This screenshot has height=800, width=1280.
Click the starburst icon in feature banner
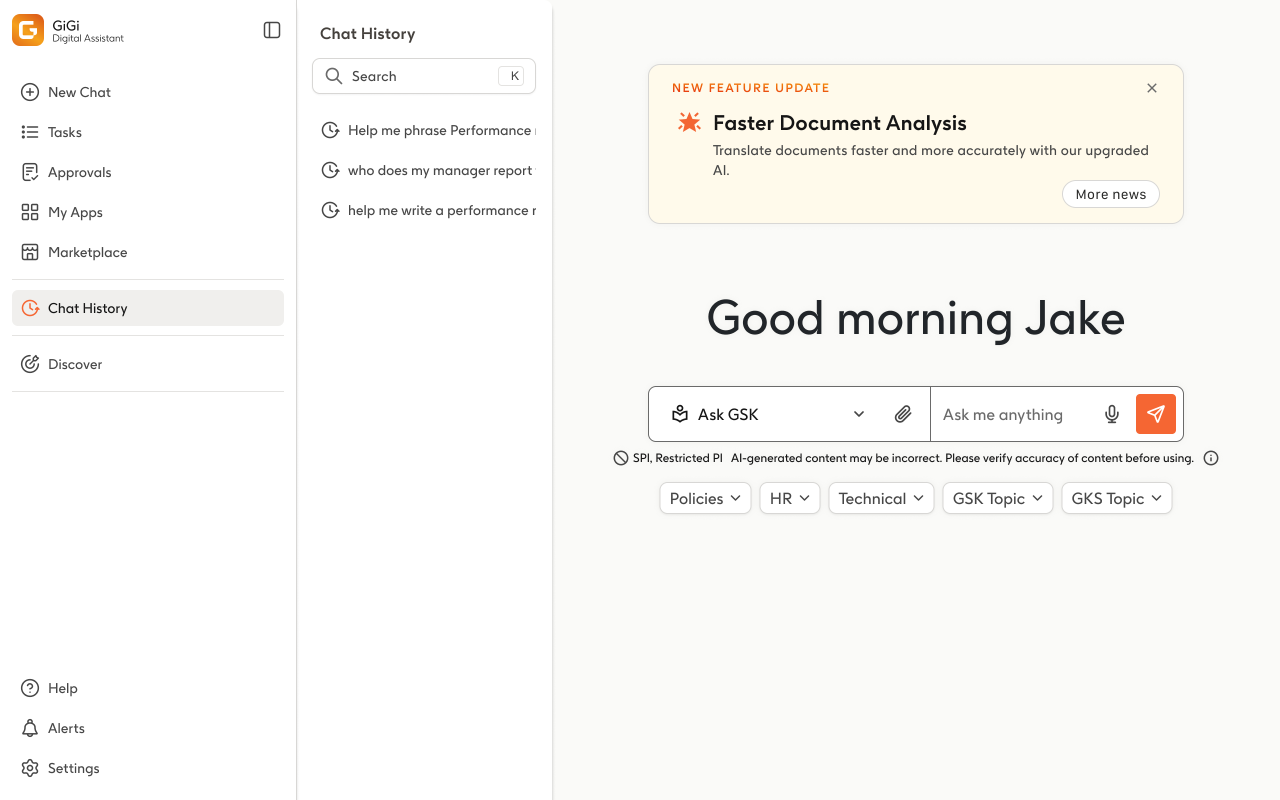[689, 123]
